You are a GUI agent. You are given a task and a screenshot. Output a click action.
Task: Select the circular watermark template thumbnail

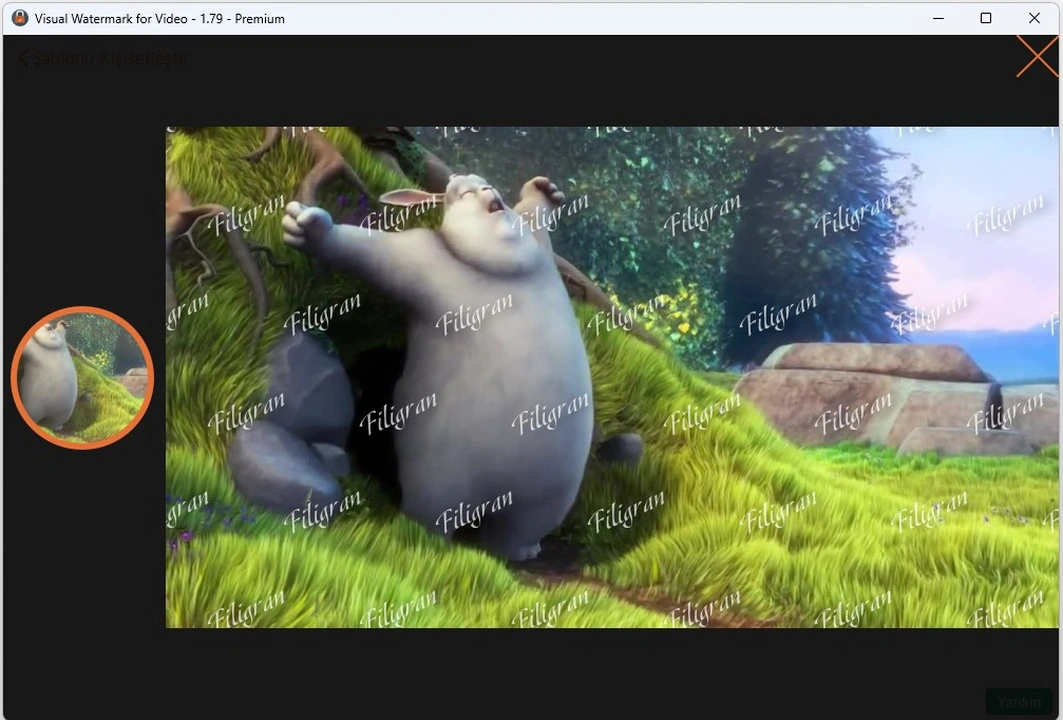[x=82, y=377]
